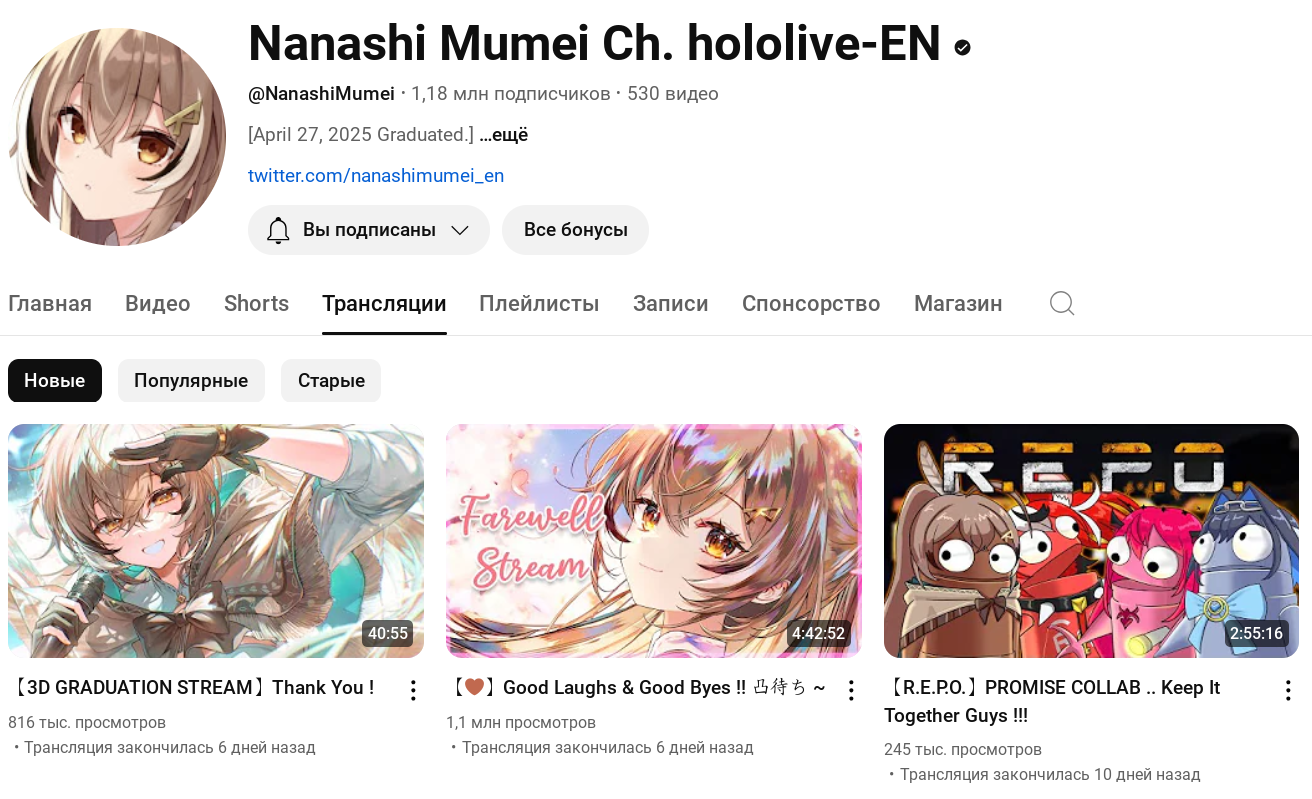This screenshot has height=799, width=1312.
Task: Click the verified checkmark badge beside channel name
Action: 963,46
